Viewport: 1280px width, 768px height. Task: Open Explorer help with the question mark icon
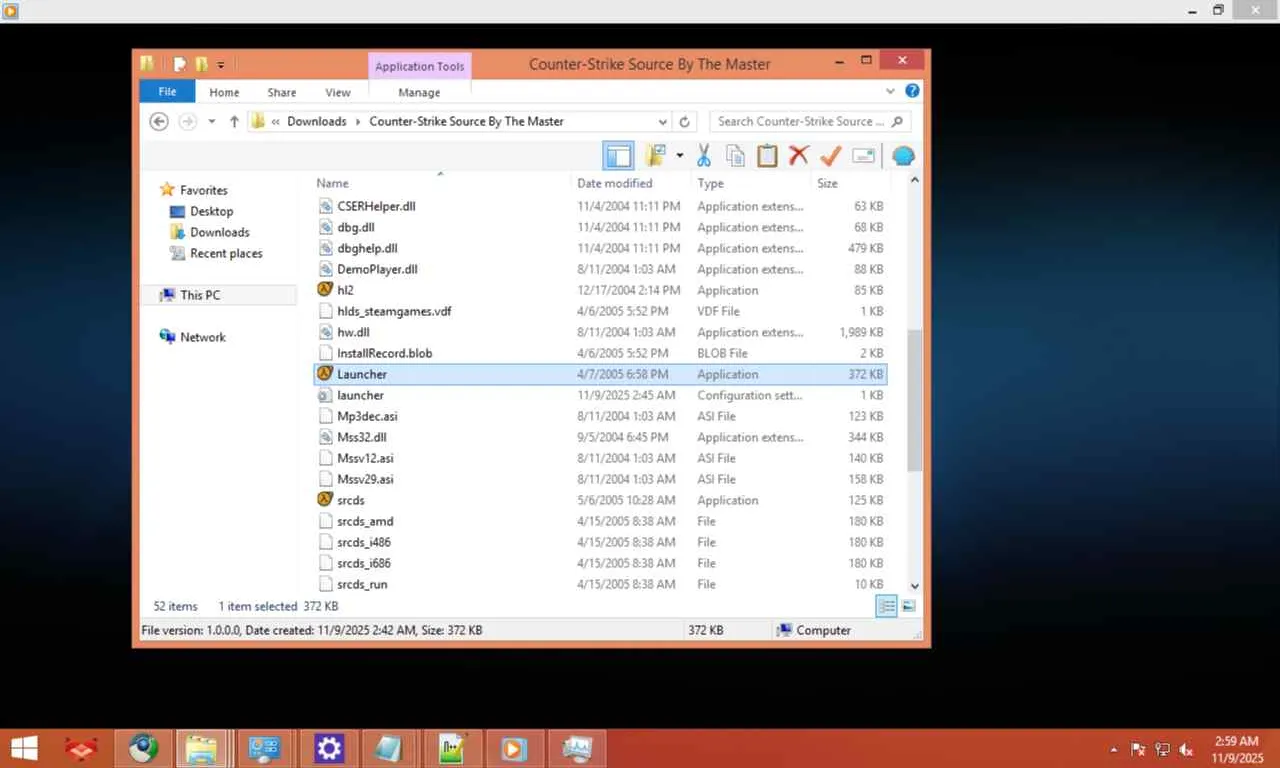[912, 91]
